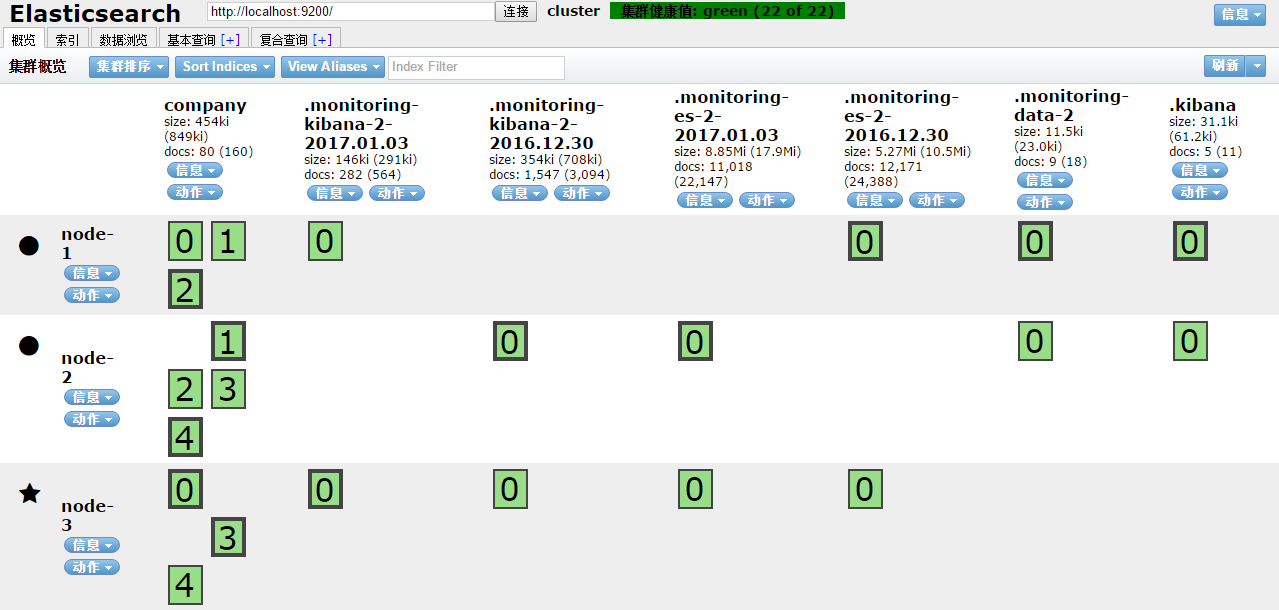Open 动作 dropdown for .monitoring-data-2
1279x610 pixels.
click(x=1045, y=202)
